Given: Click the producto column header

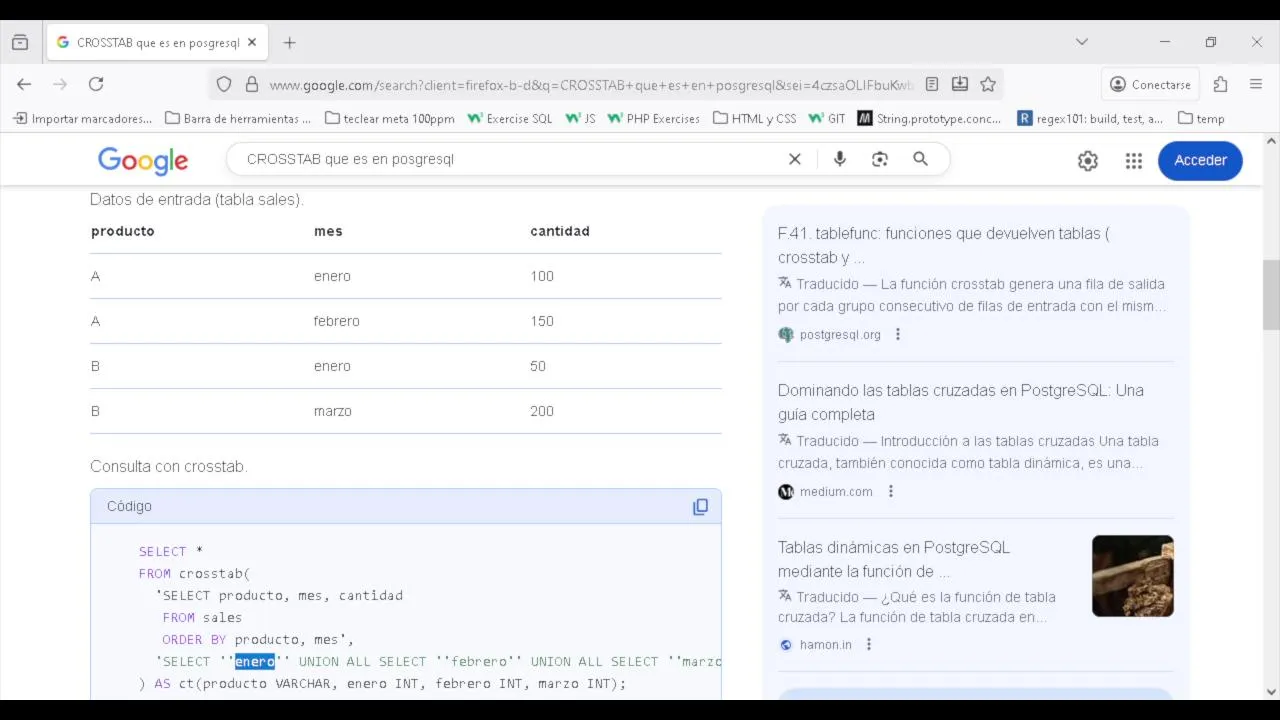Looking at the screenshot, I should click(x=122, y=231).
